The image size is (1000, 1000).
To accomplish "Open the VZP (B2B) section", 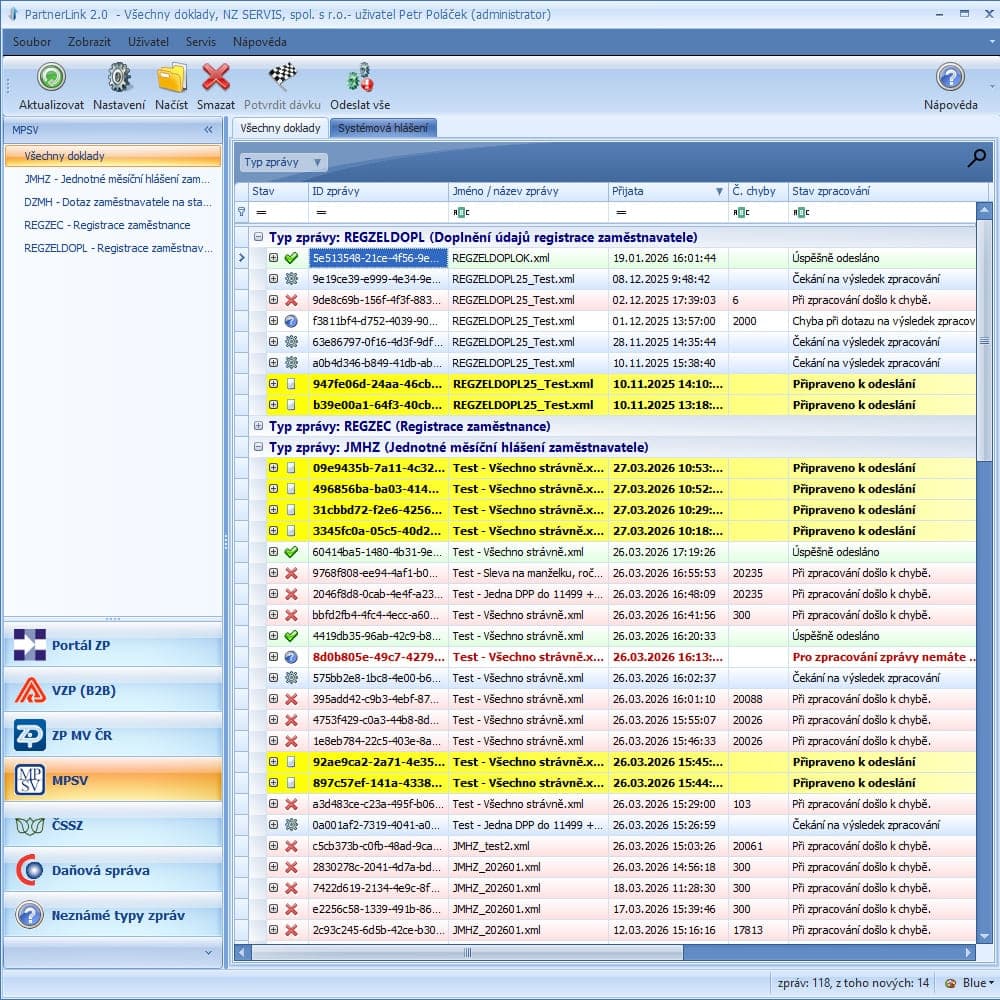I will (x=113, y=690).
